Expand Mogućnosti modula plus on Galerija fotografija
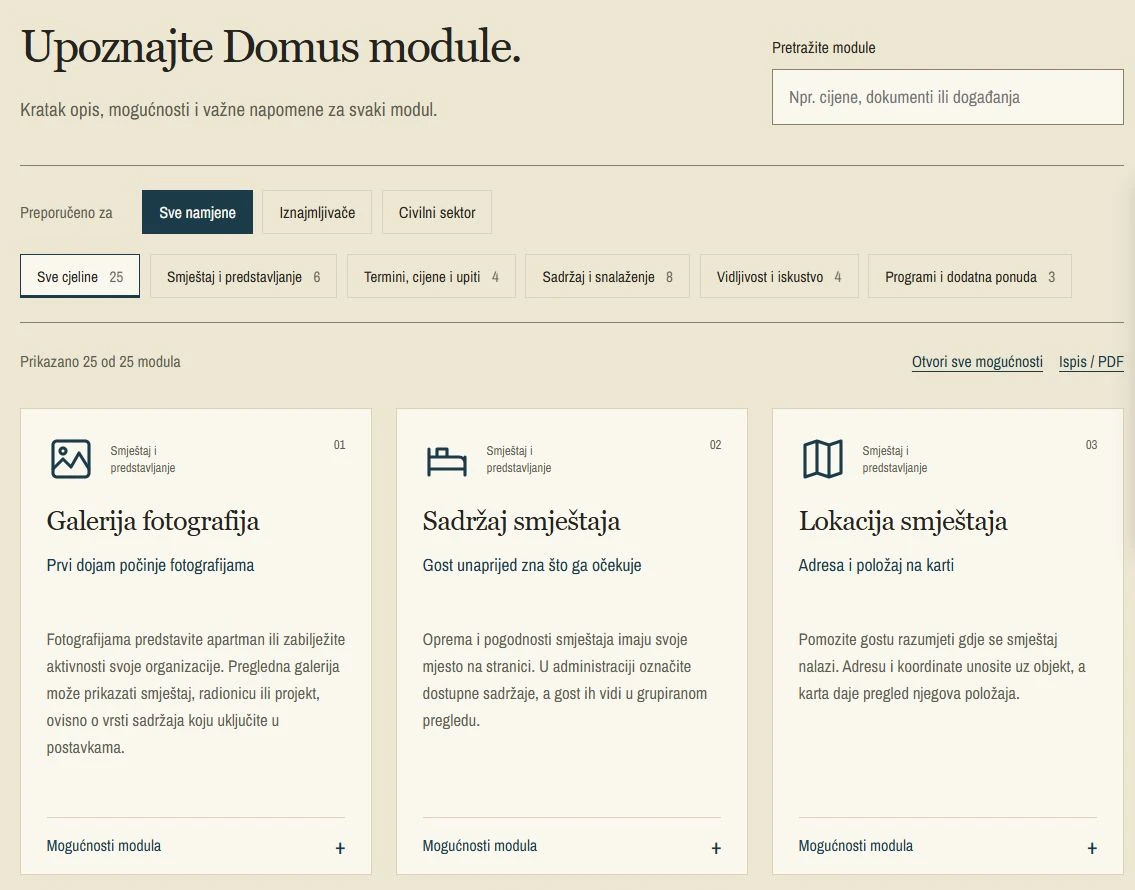 [x=340, y=848]
